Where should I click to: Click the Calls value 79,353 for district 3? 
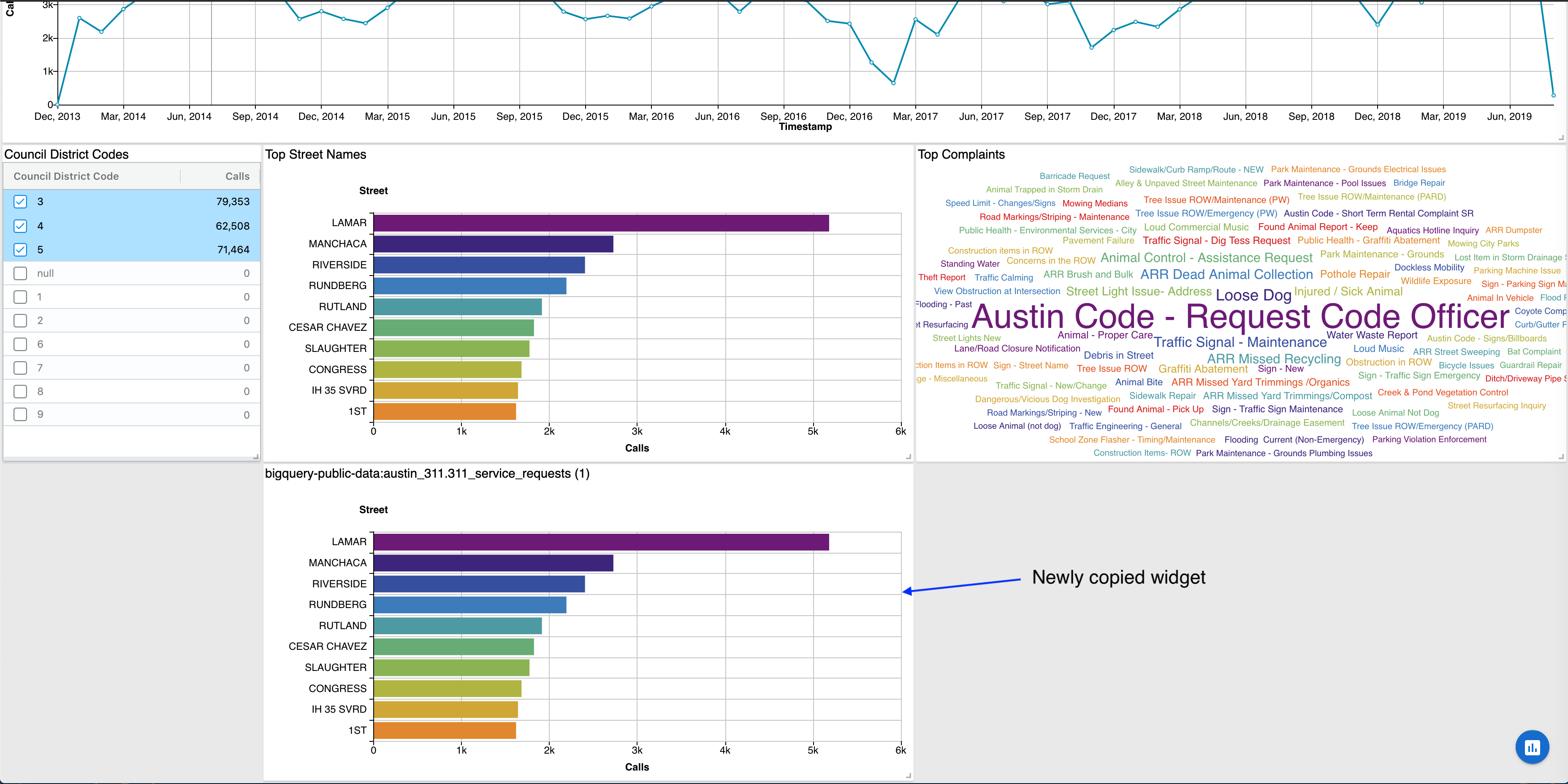click(x=233, y=201)
